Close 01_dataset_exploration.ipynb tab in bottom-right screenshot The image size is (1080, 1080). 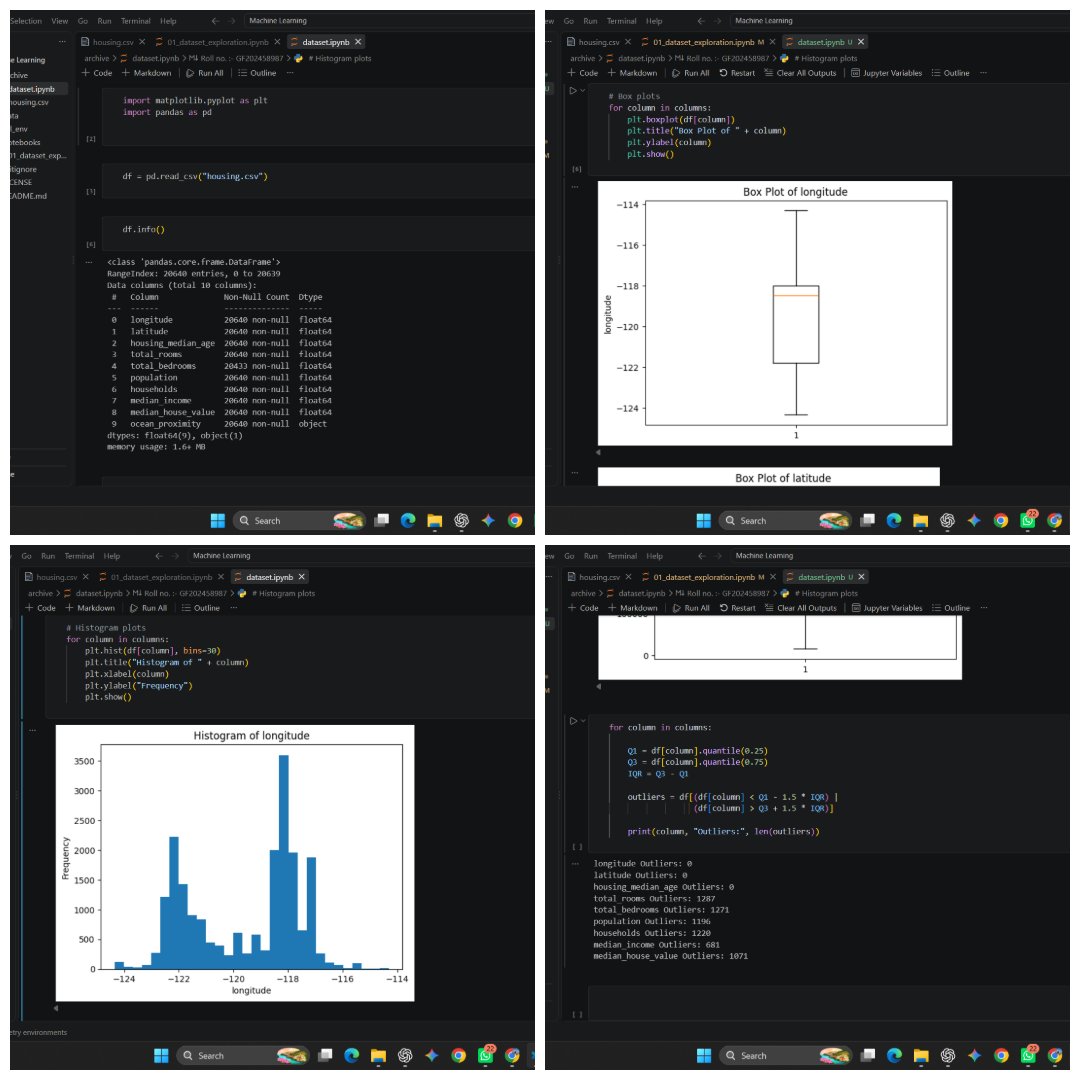tap(773, 577)
